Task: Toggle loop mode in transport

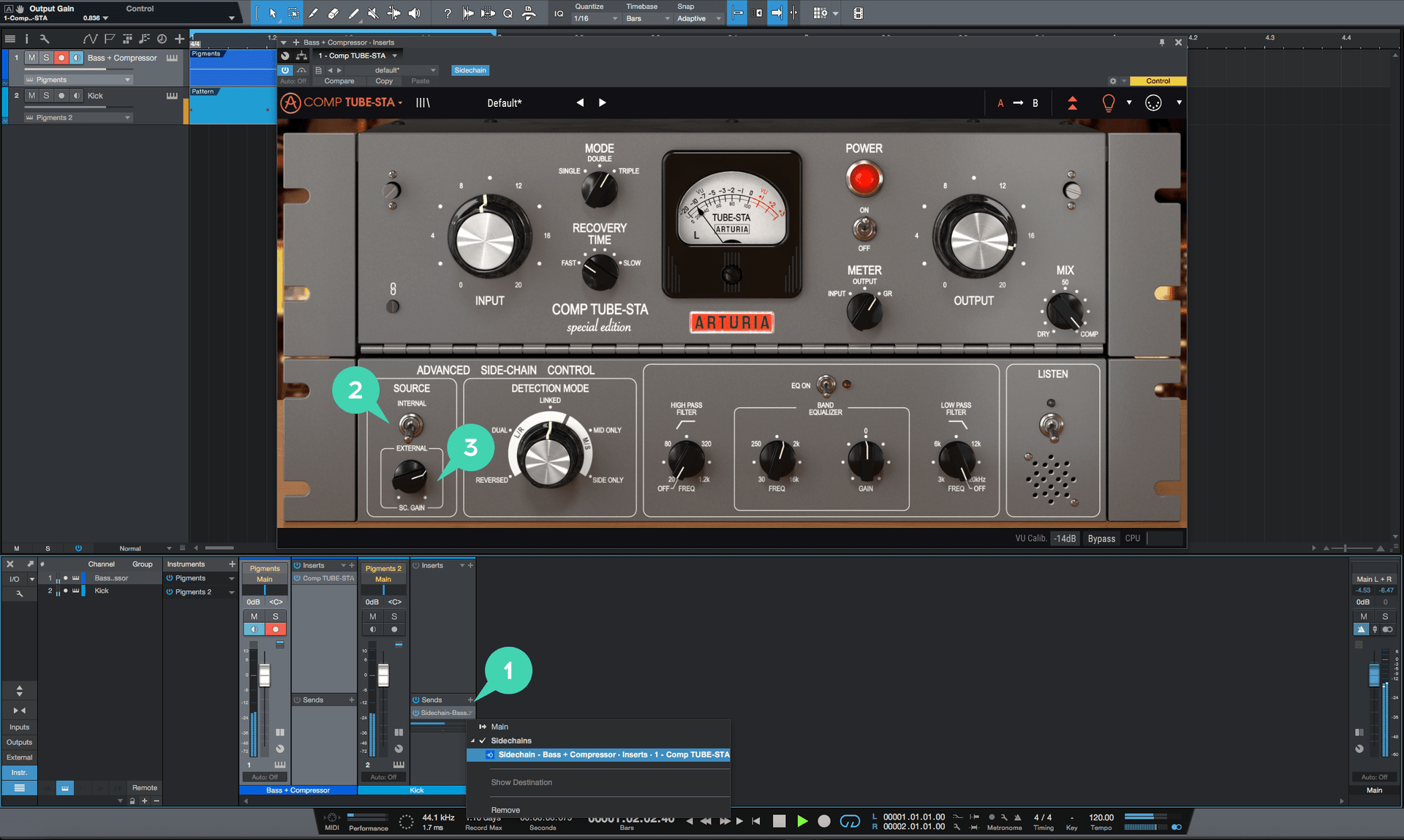Action: tap(850, 821)
